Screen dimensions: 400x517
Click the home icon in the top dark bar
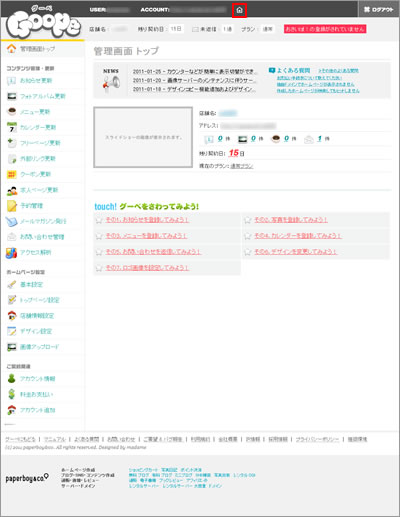click(x=239, y=10)
